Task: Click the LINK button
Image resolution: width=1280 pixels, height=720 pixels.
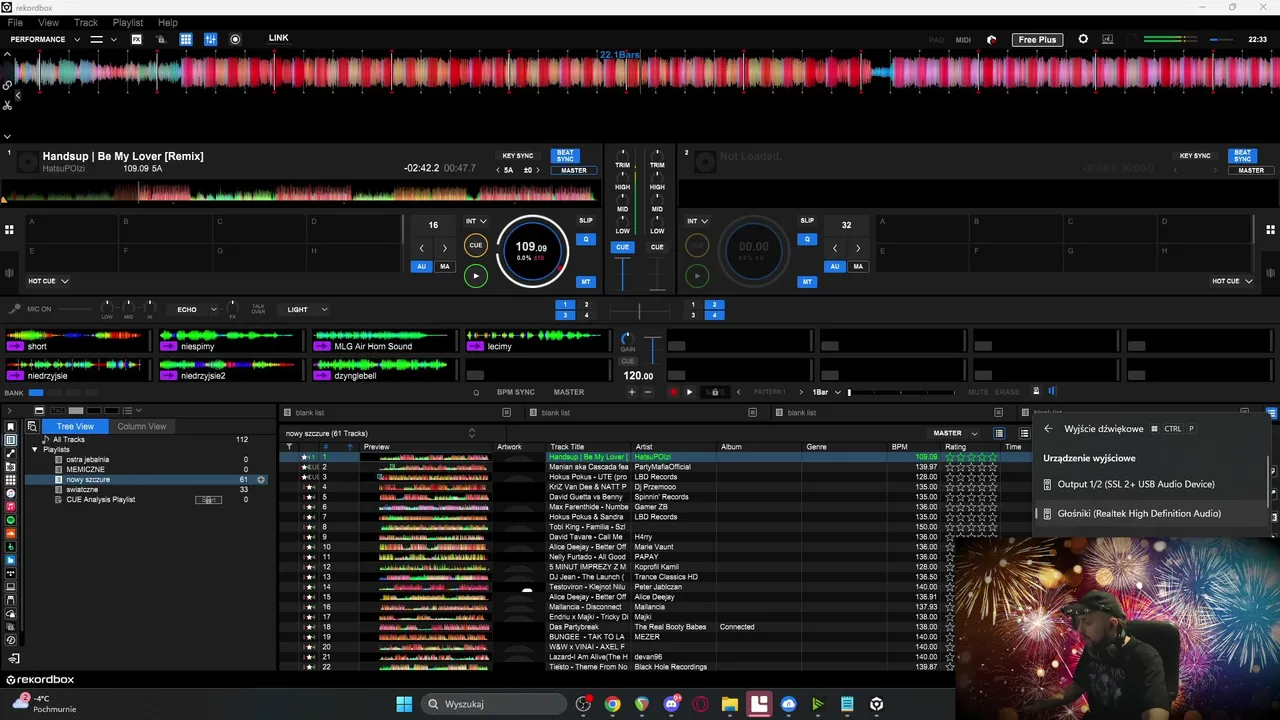Action: (x=279, y=38)
